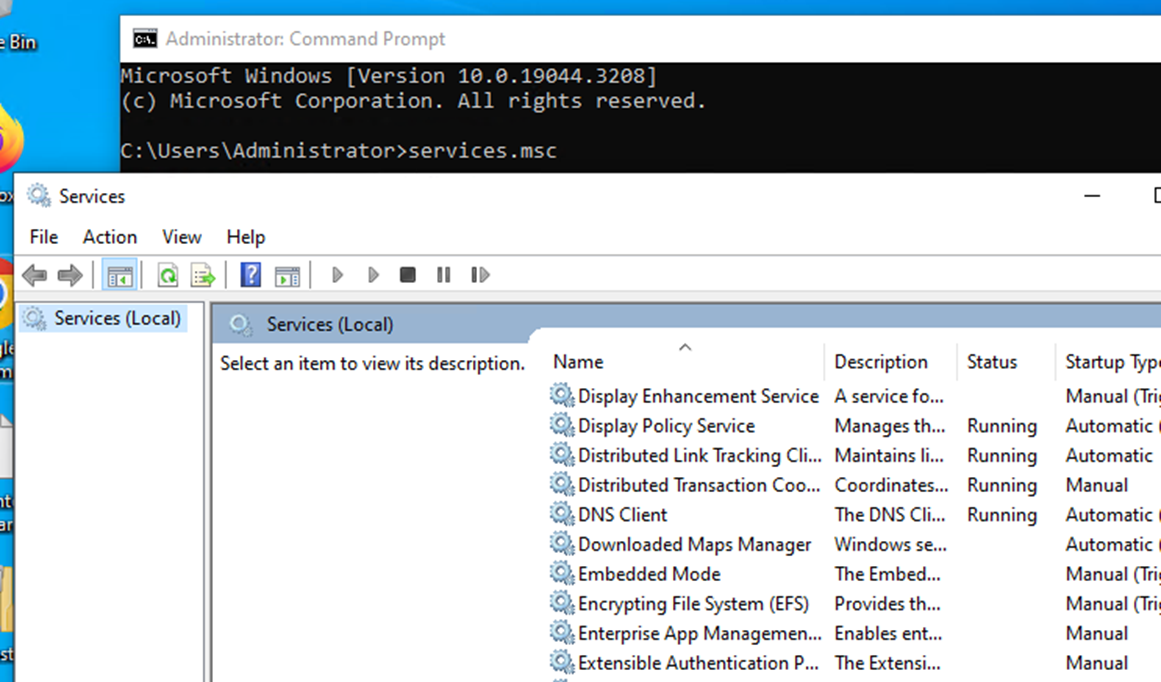Click the Running status of DNS Client

(1002, 515)
